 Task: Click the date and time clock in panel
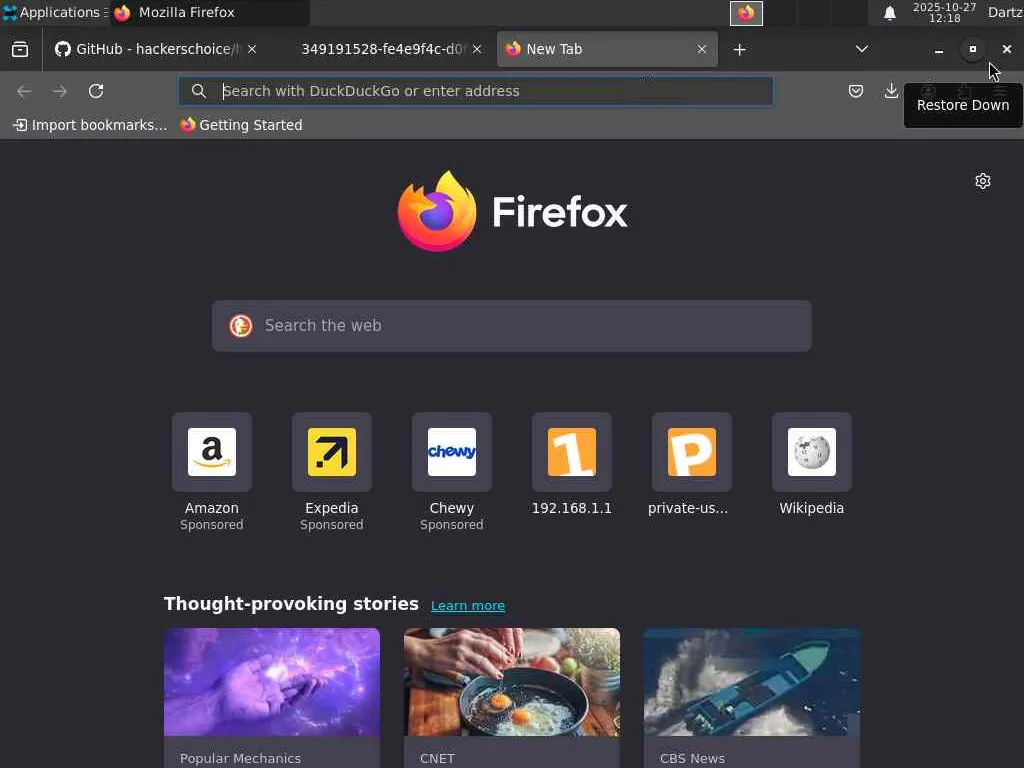tap(944, 12)
